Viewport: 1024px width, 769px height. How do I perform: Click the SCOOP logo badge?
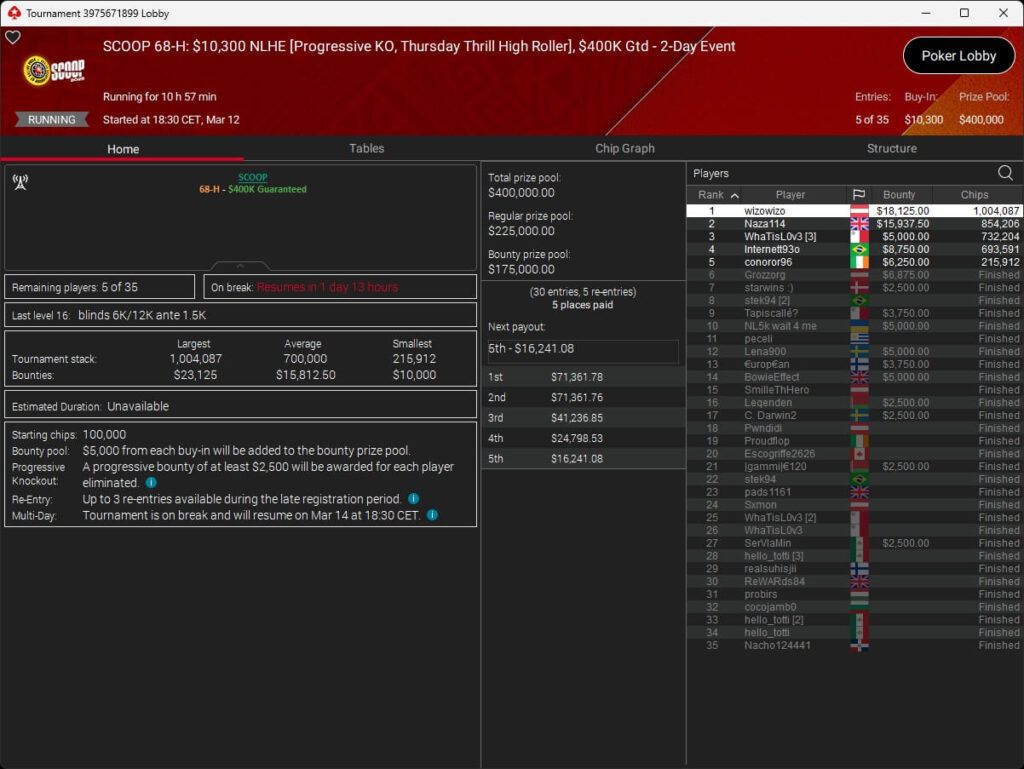click(55, 71)
